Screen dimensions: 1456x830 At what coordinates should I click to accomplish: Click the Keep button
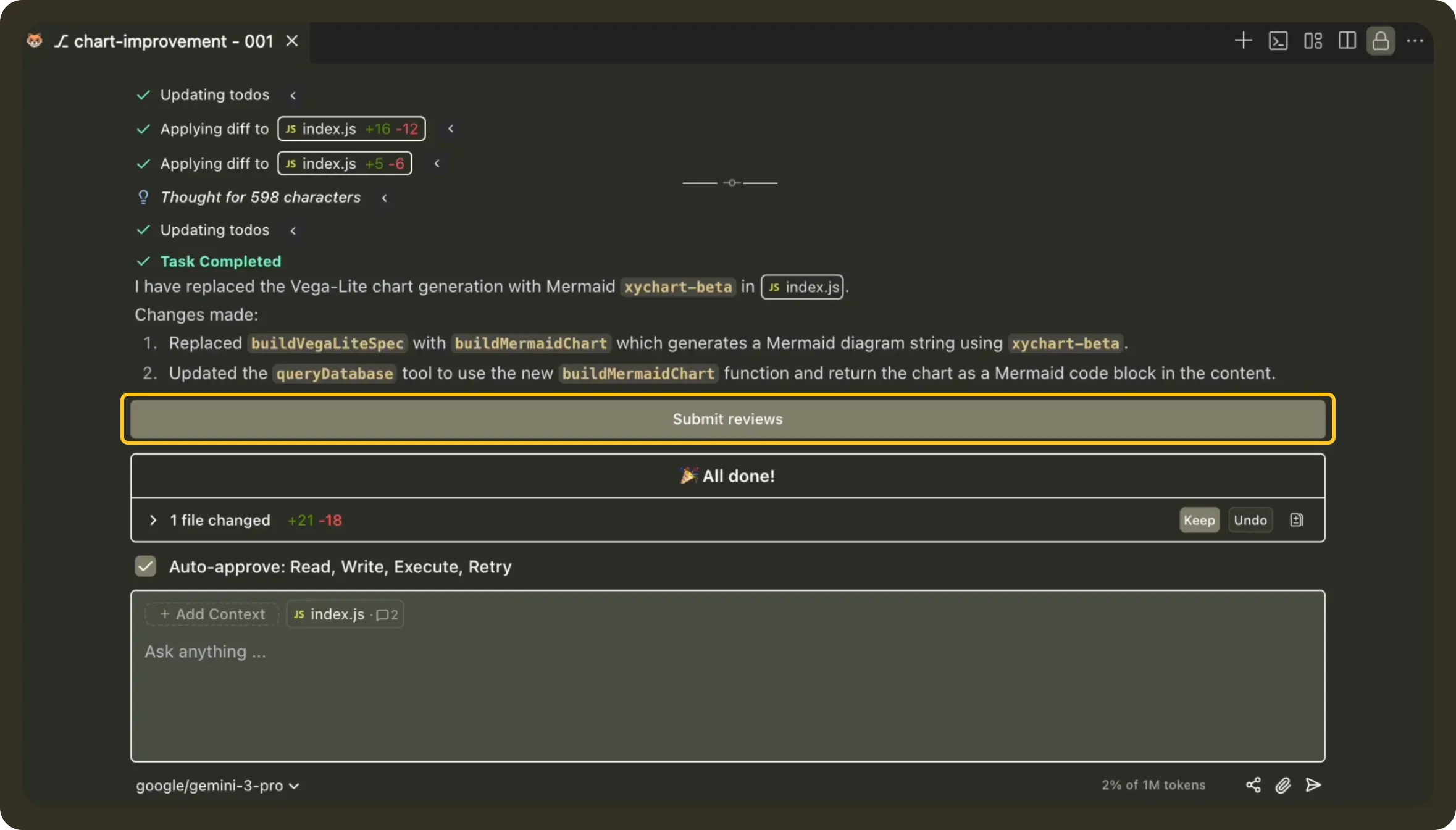pyautogui.click(x=1199, y=520)
